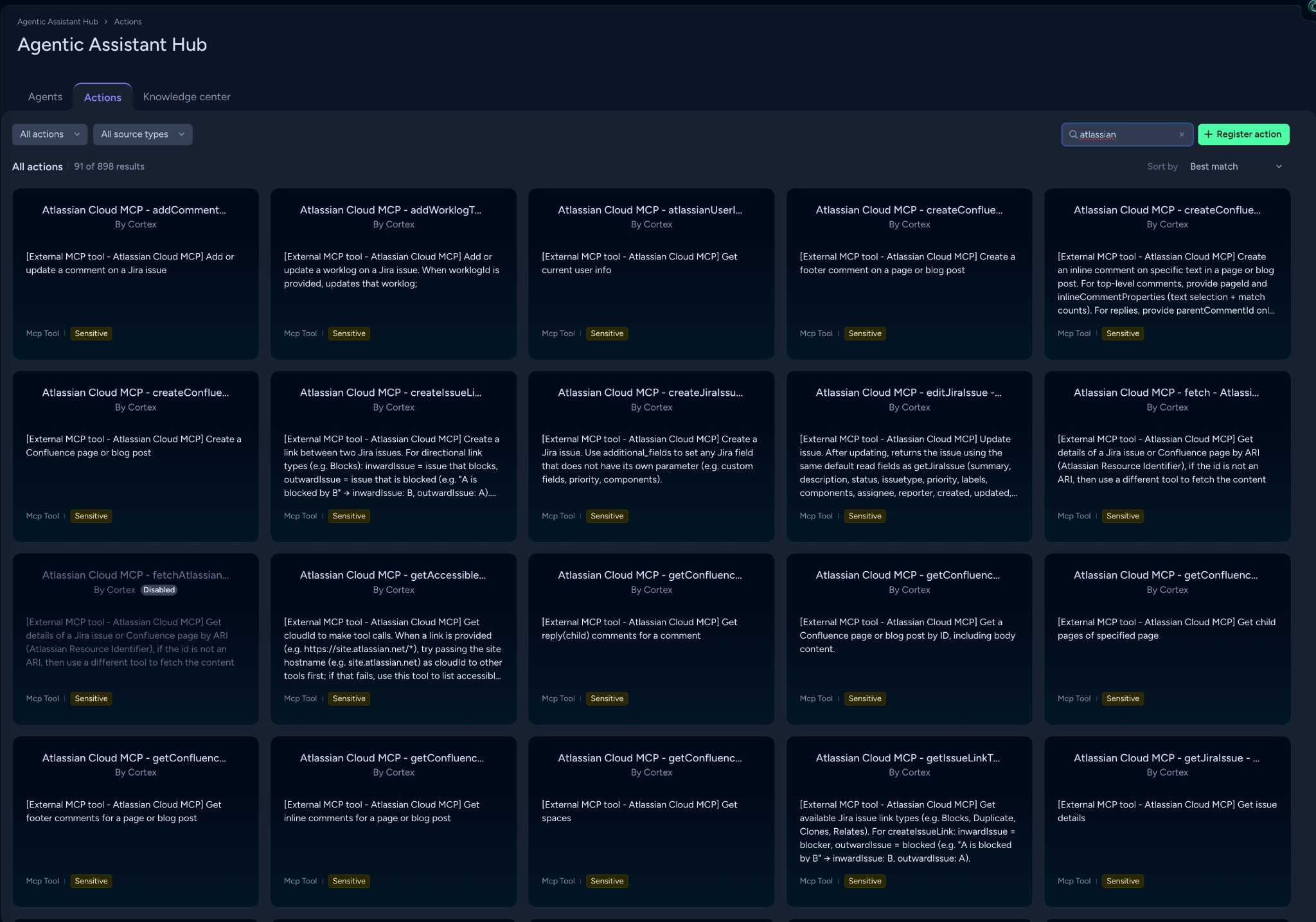Open the Knowledge center tab
This screenshot has height=922, width=1316.
(186, 97)
